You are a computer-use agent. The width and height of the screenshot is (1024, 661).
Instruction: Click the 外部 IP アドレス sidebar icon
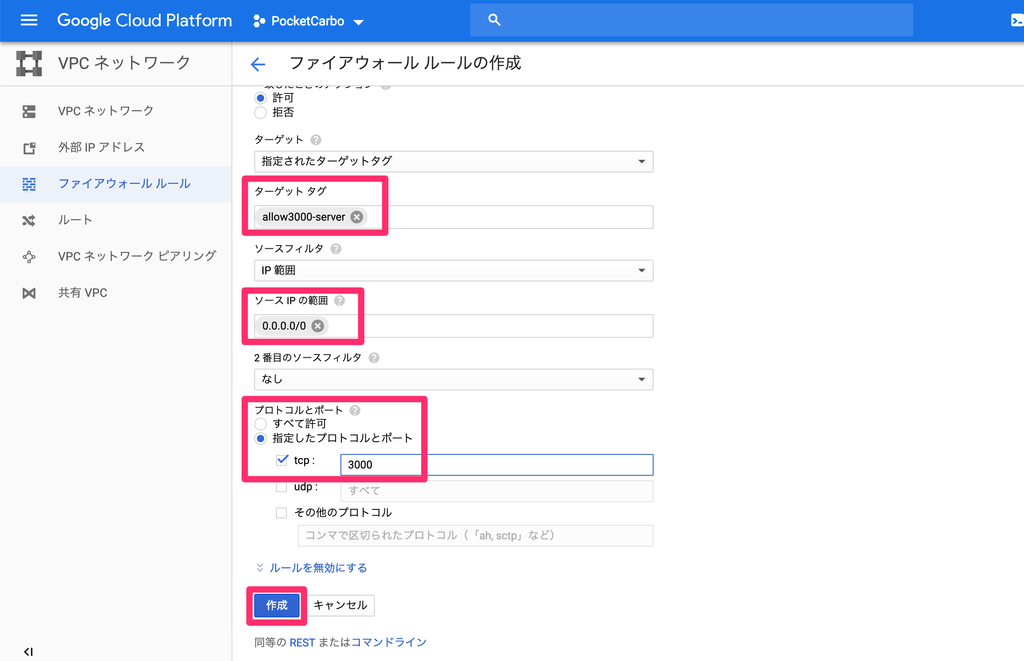[29, 148]
